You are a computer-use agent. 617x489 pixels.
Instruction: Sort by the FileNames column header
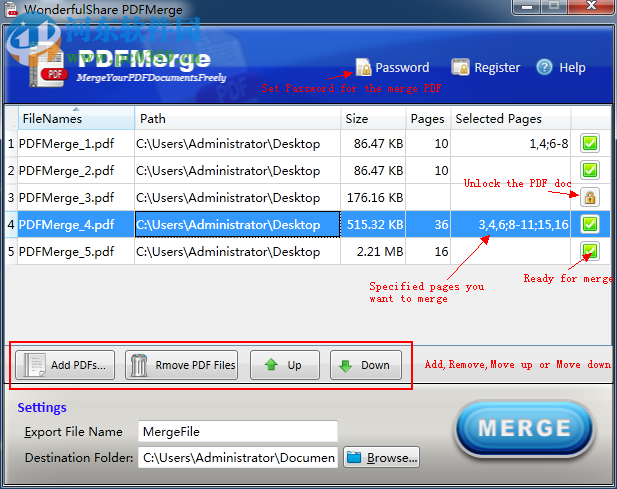tap(76, 118)
